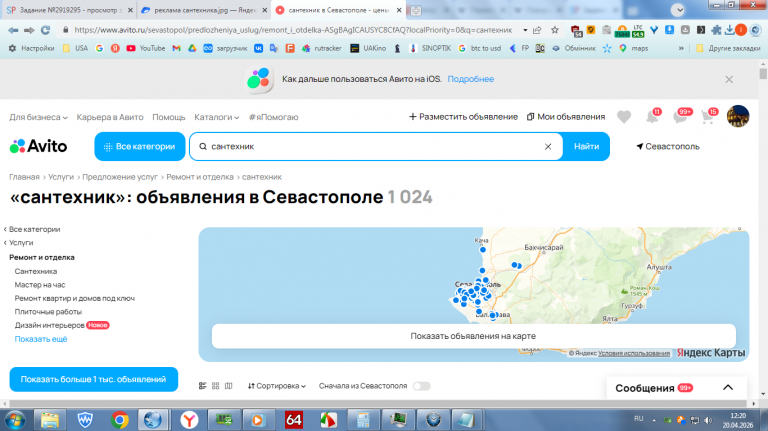
Task: Switch to 'Задание №2919295' tab
Action: [68, 10]
